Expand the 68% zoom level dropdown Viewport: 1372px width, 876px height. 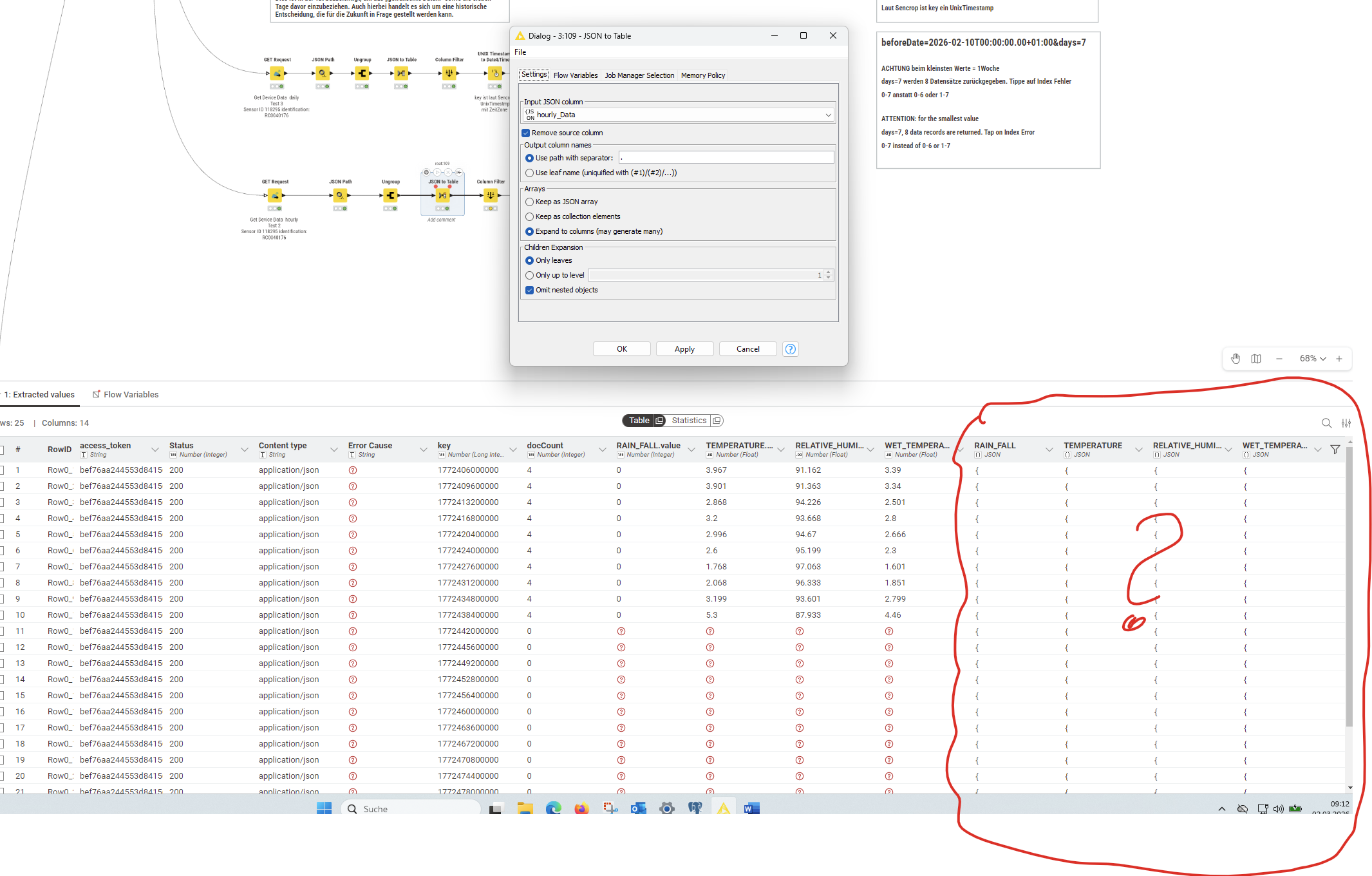click(1312, 359)
